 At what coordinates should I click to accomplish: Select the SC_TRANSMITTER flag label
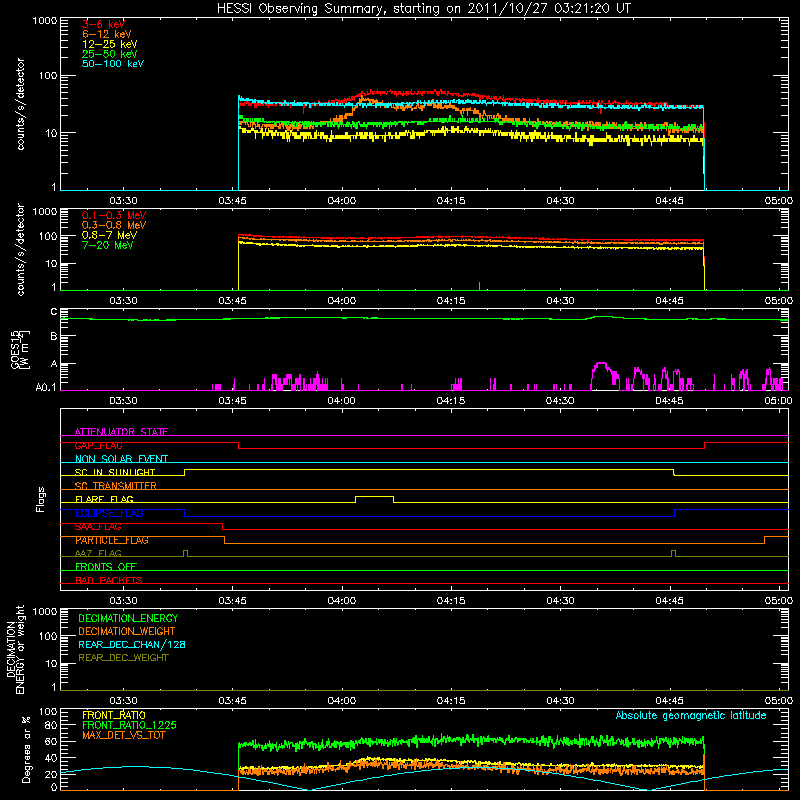click(115, 486)
